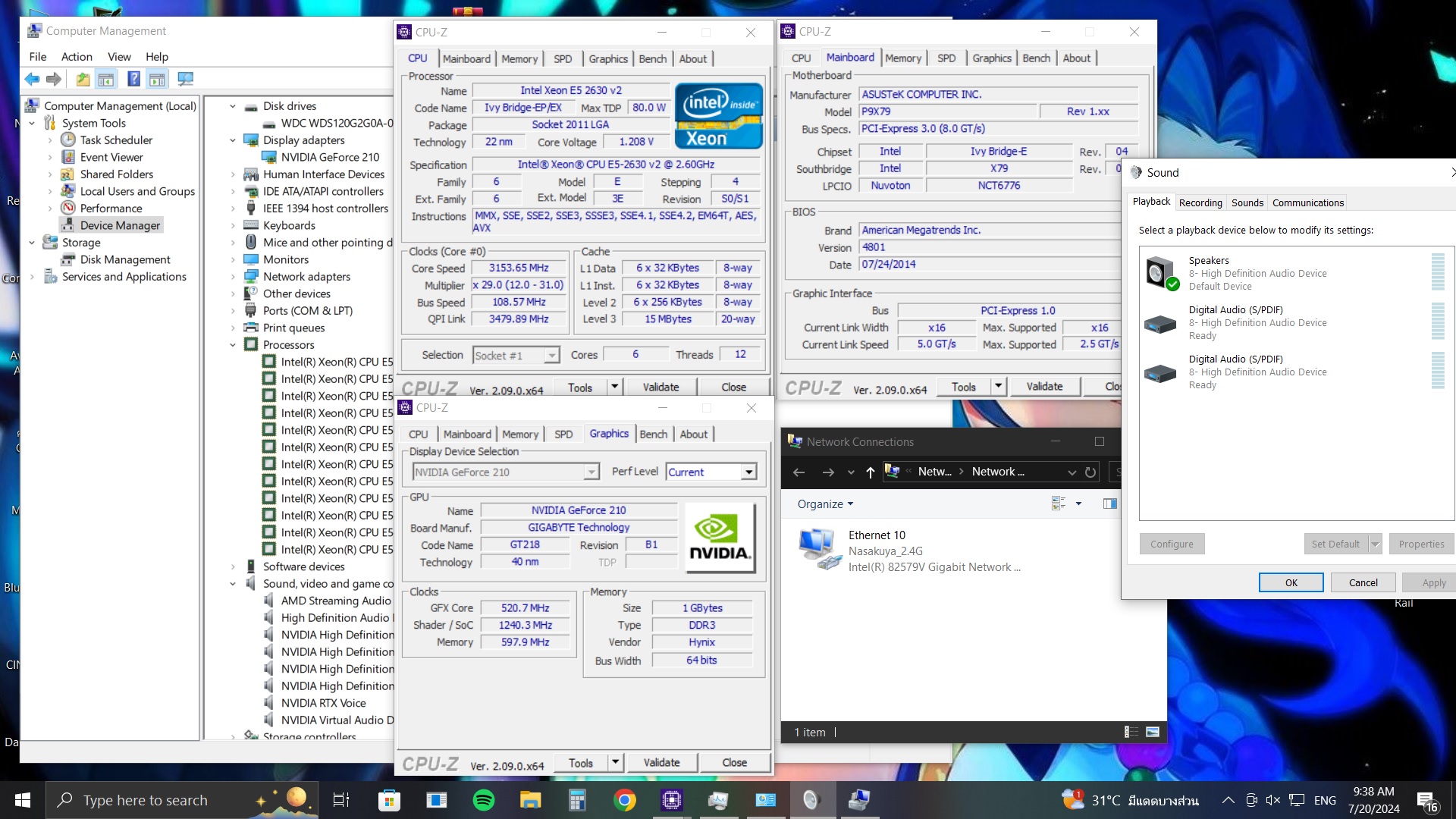
Task: Expand the Network adapters category
Action: coord(233,277)
